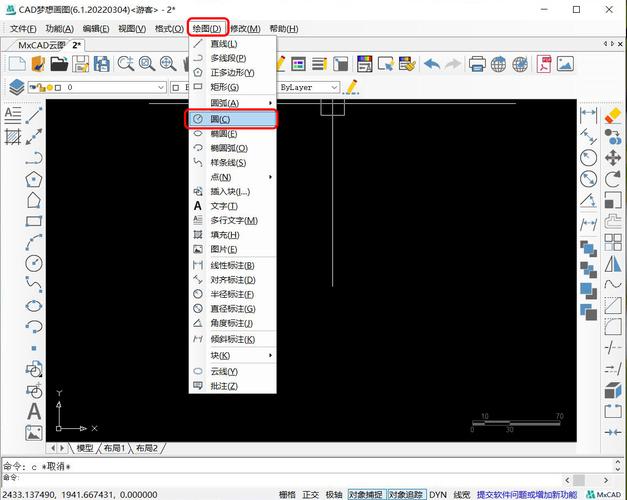
Task: Click the undo arrow in top toolbar
Action: coord(432,64)
